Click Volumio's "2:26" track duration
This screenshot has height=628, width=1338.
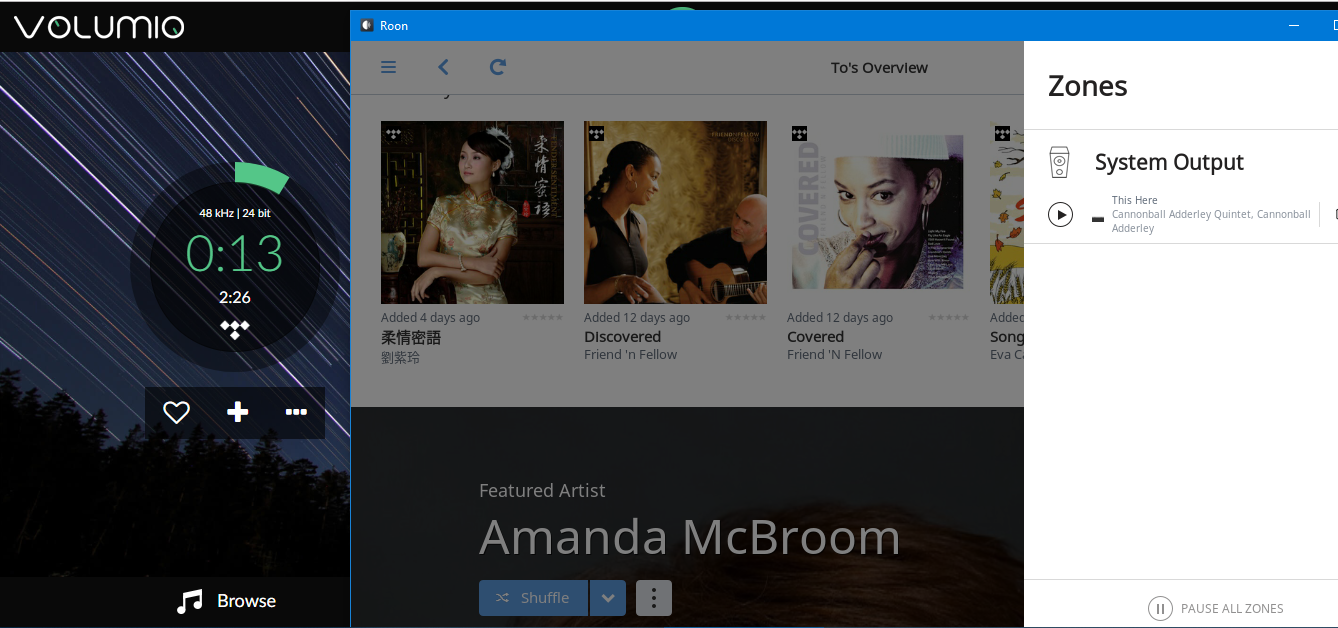pyautogui.click(x=235, y=297)
